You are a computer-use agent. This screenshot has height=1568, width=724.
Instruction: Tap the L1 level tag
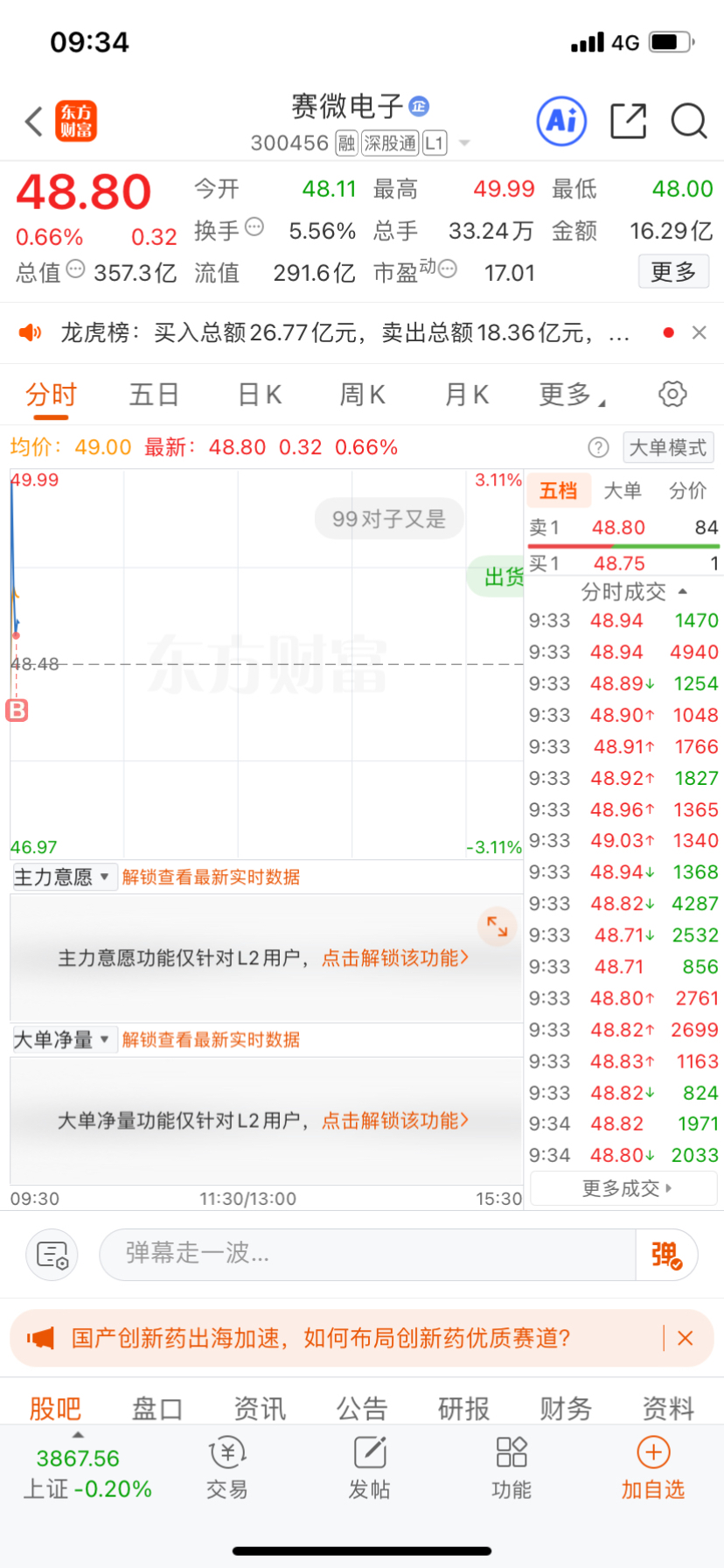(435, 143)
